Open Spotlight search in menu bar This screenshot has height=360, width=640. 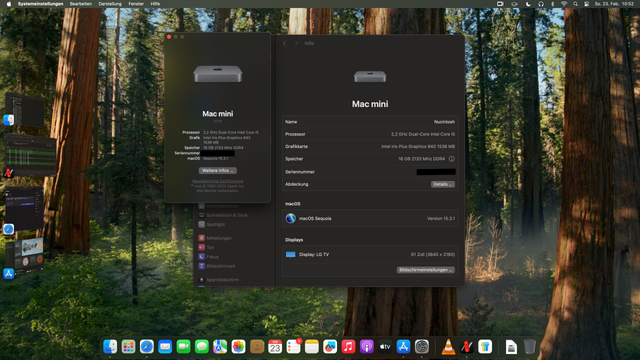click(576, 4)
